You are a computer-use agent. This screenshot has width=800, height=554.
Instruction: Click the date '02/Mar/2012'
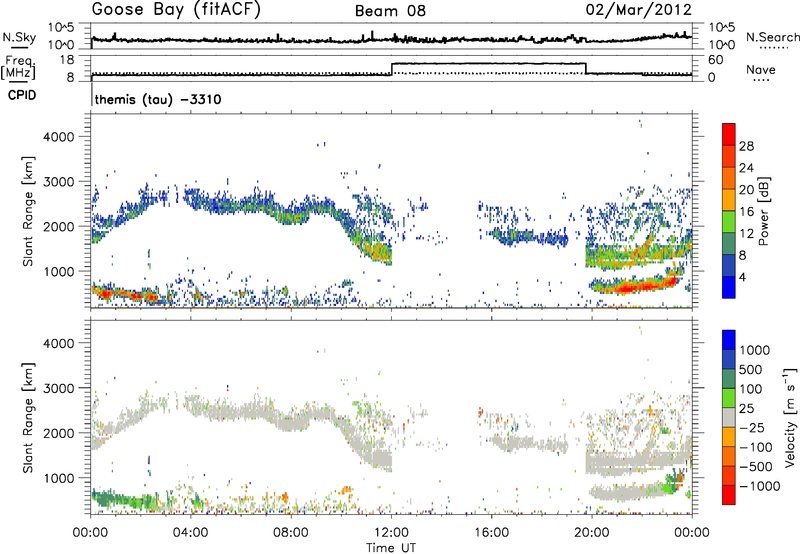[639, 10]
